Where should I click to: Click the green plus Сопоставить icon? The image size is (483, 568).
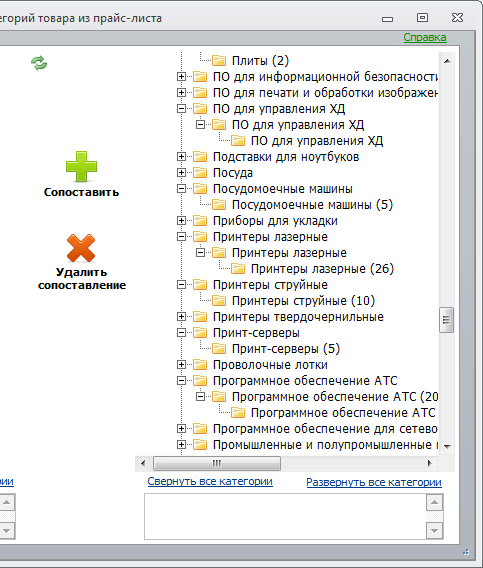[x=81, y=166]
